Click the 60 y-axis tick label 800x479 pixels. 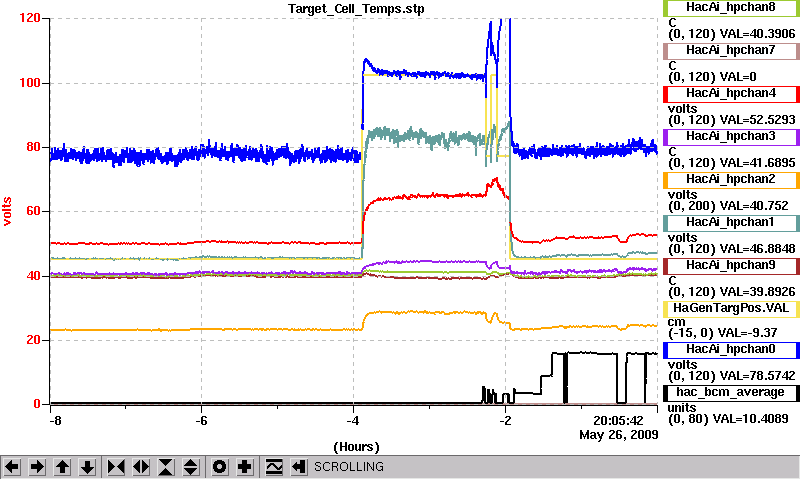pos(33,211)
